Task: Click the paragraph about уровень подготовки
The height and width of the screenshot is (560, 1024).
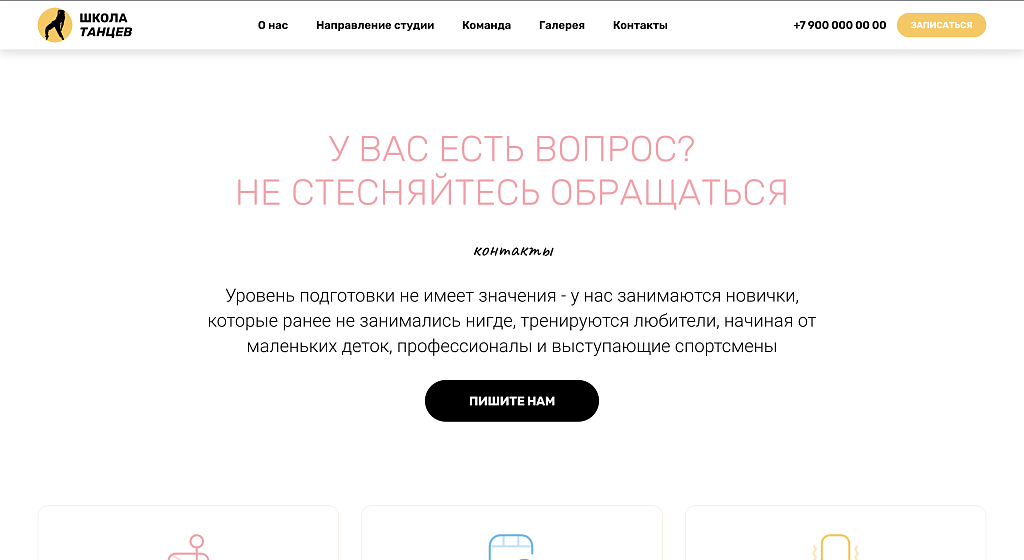Action: click(x=512, y=320)
